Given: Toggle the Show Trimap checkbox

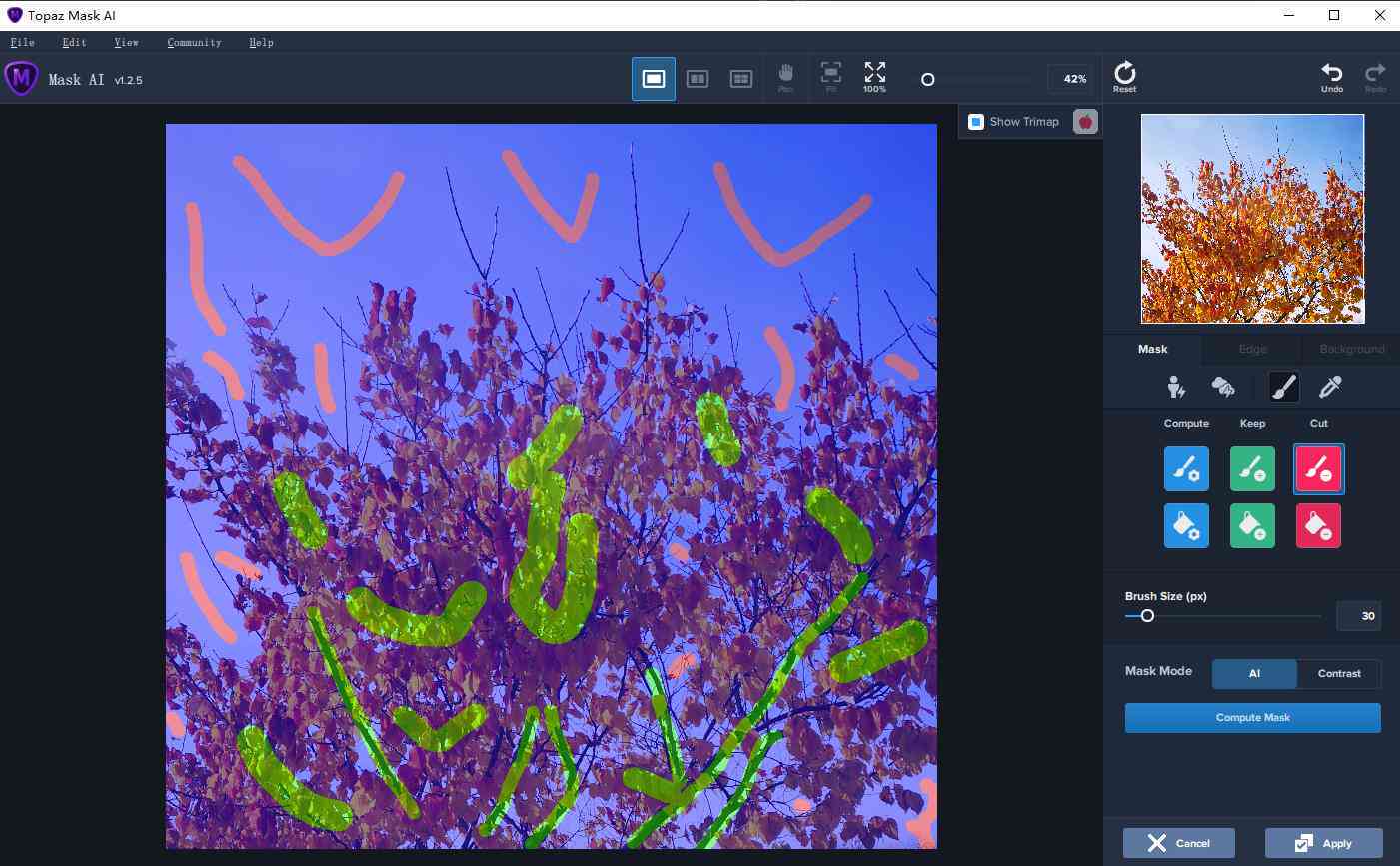Looking at the screenshot, I should click(x=976, y=122).
